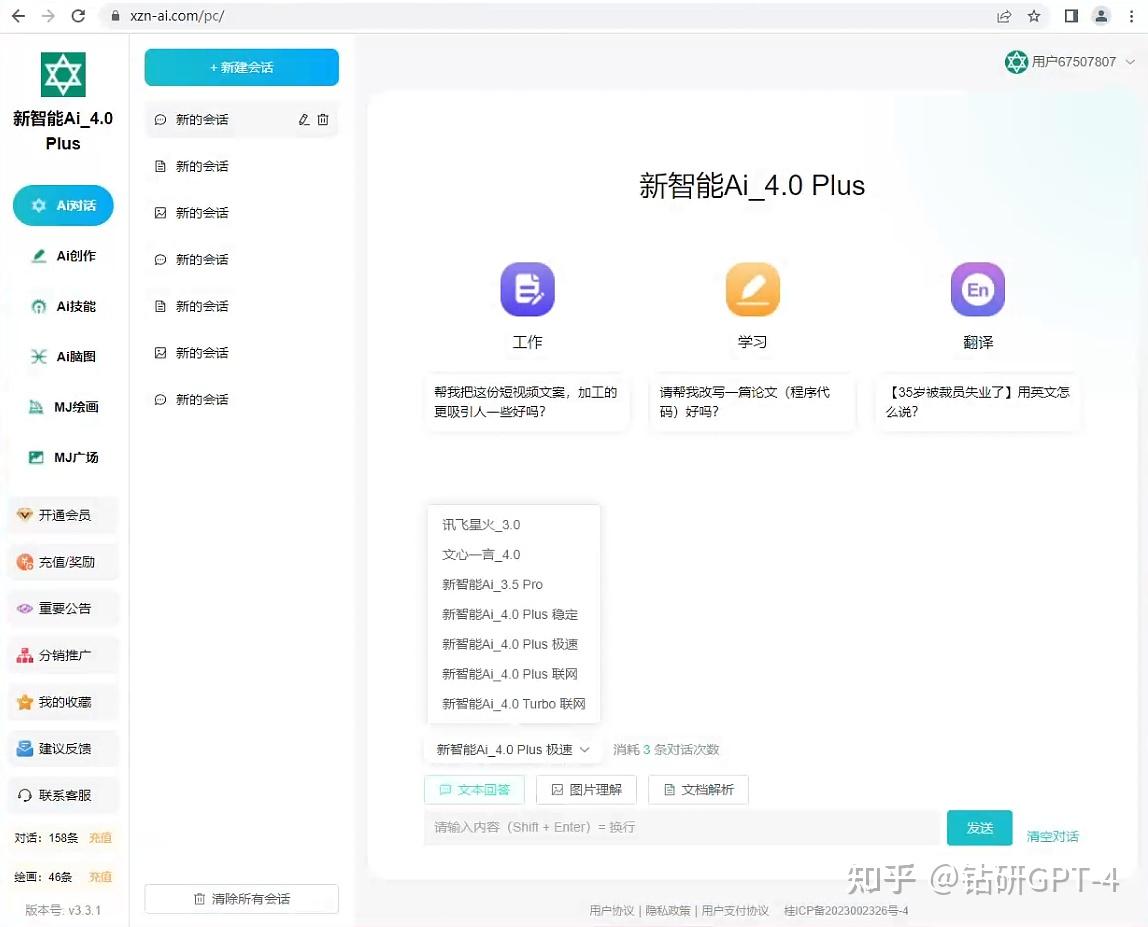Click 清空对话 clear conversation link

[1052, 836]
